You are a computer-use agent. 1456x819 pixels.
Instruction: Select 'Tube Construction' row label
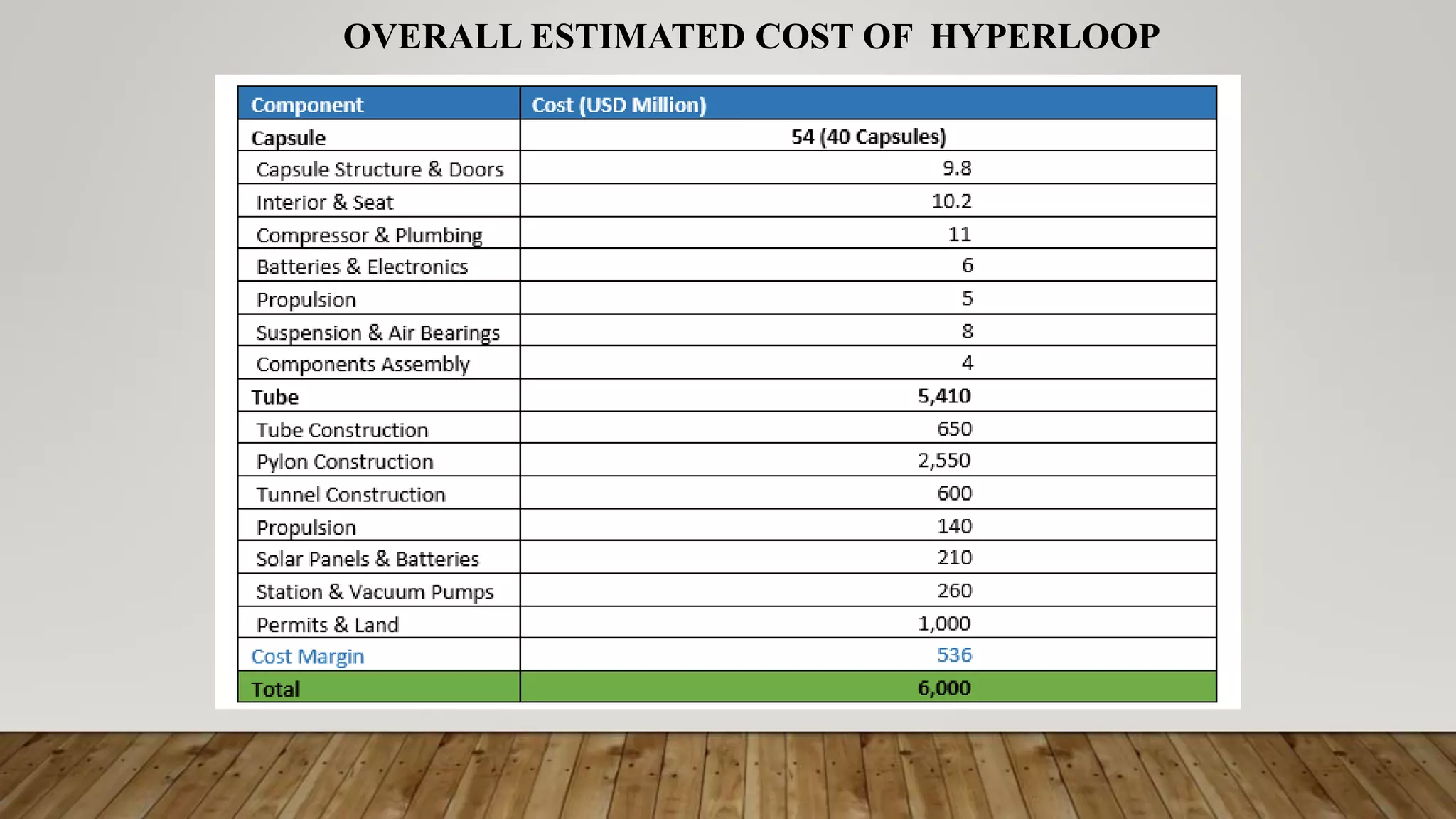tap(342, 430)
